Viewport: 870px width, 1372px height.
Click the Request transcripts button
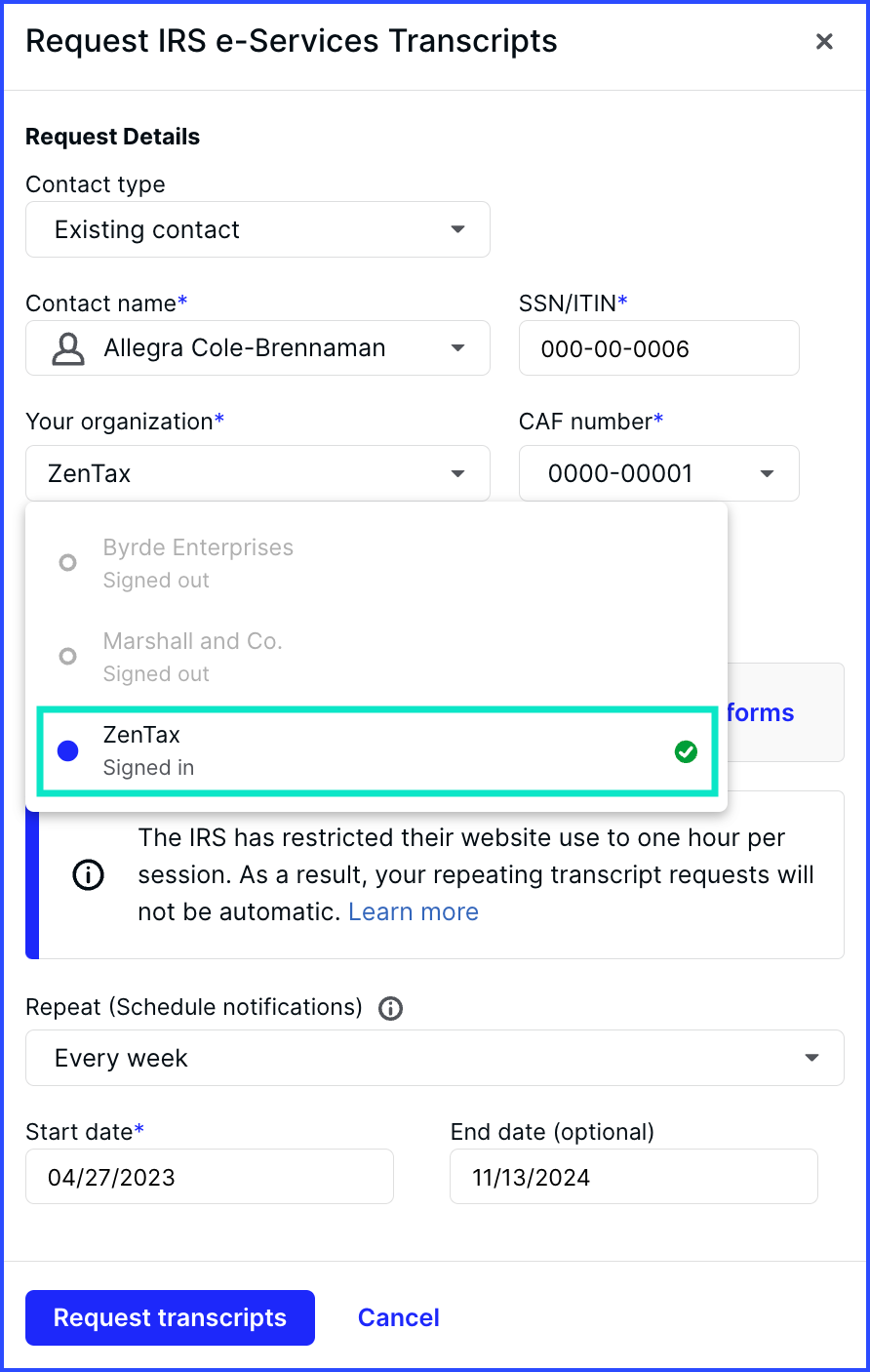tap(170, 1317)
